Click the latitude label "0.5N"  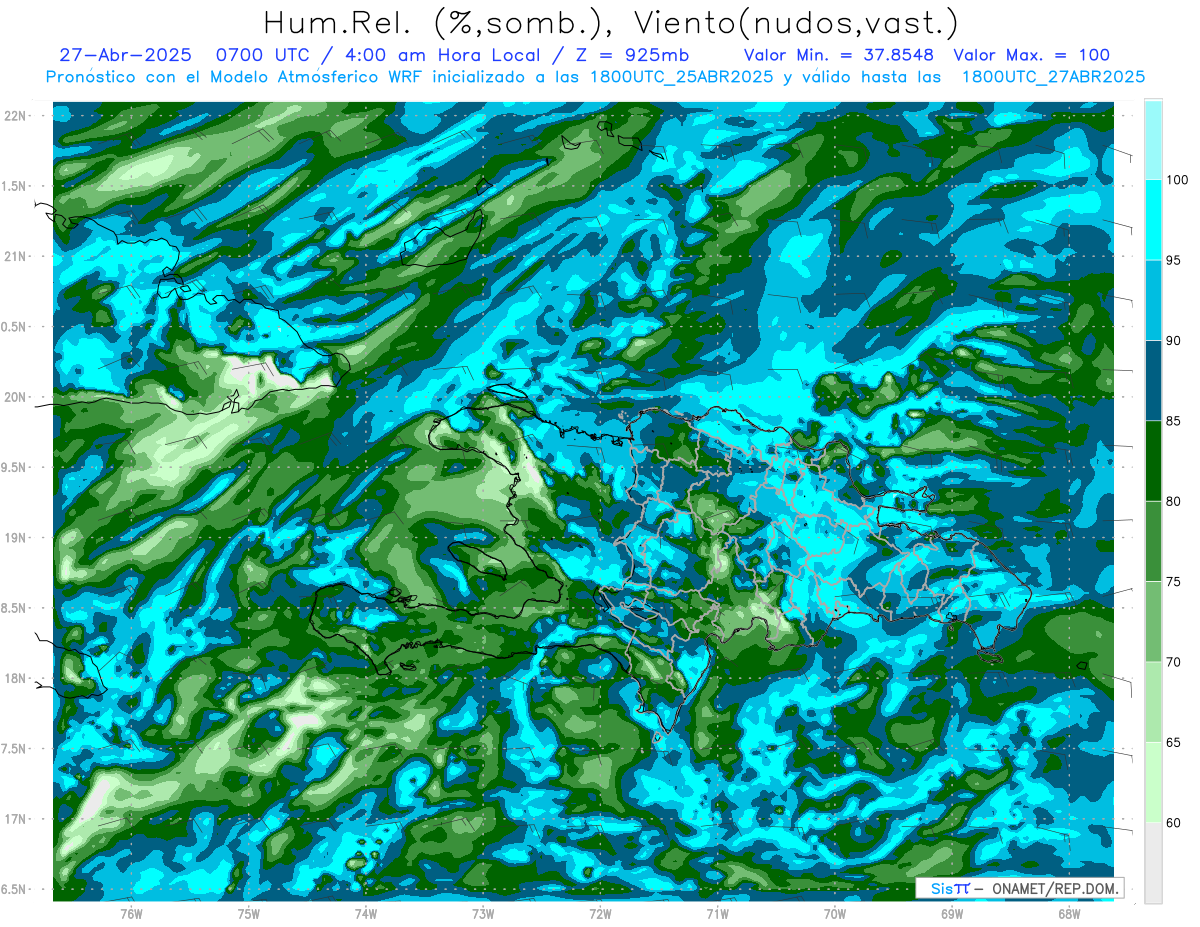(13, 327)
